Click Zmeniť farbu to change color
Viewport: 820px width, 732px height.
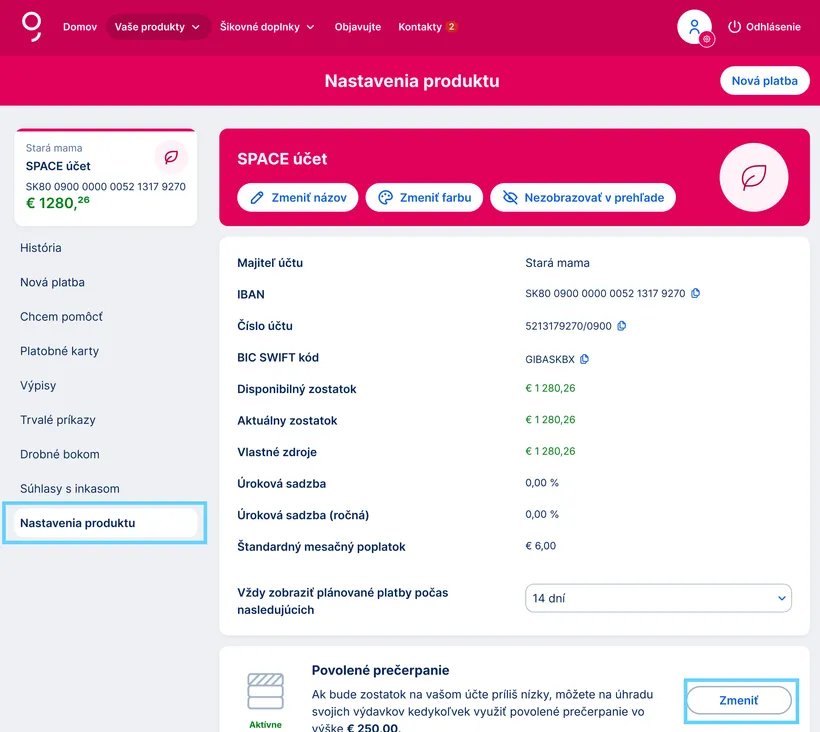click(x=425, y=198)
